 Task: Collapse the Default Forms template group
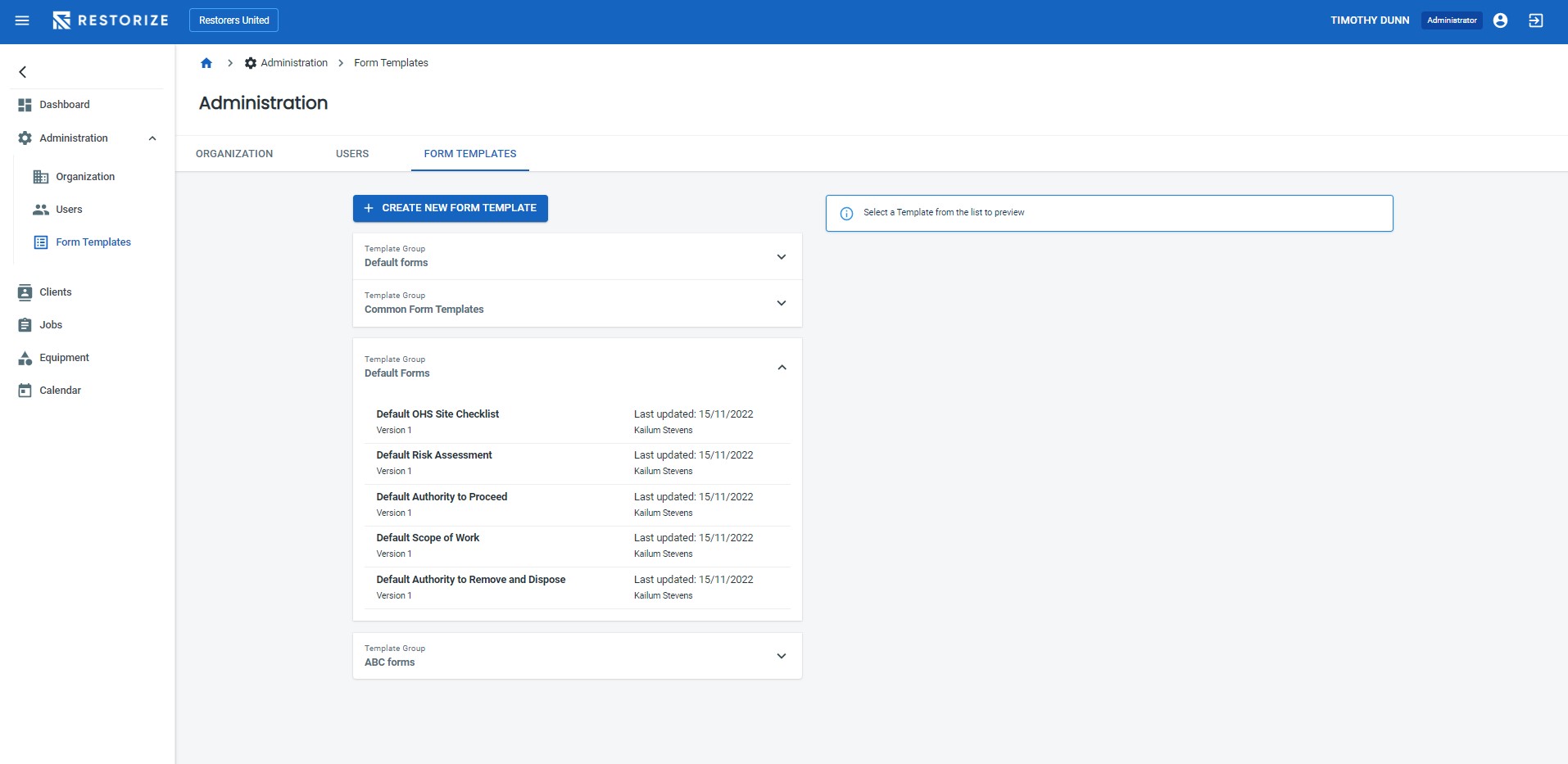(781, 367)
